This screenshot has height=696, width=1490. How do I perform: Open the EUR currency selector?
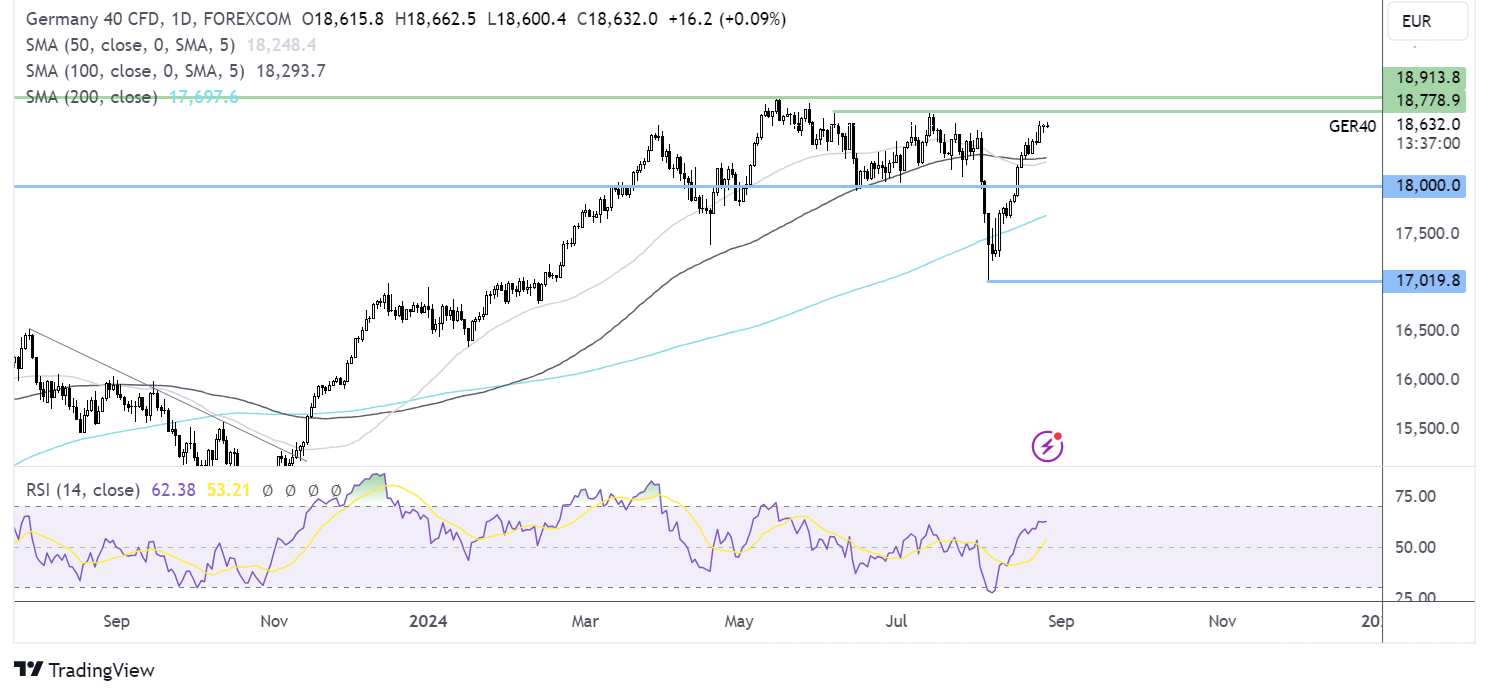point(1425,20)
